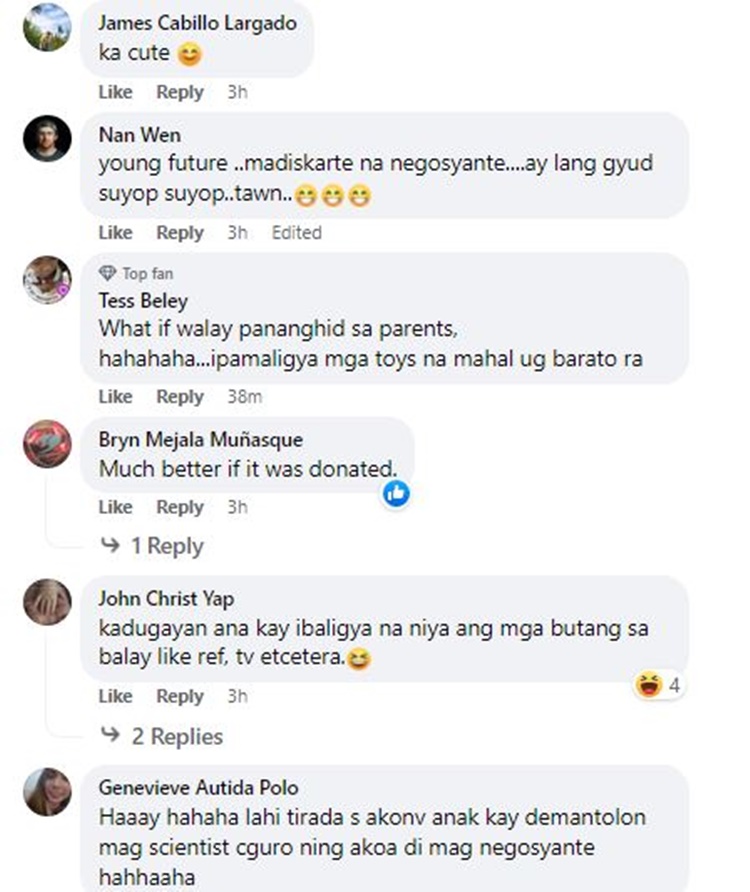Like Tess Beley's comment
This screenshot has height=892, width=750.
tap(116, 397)
